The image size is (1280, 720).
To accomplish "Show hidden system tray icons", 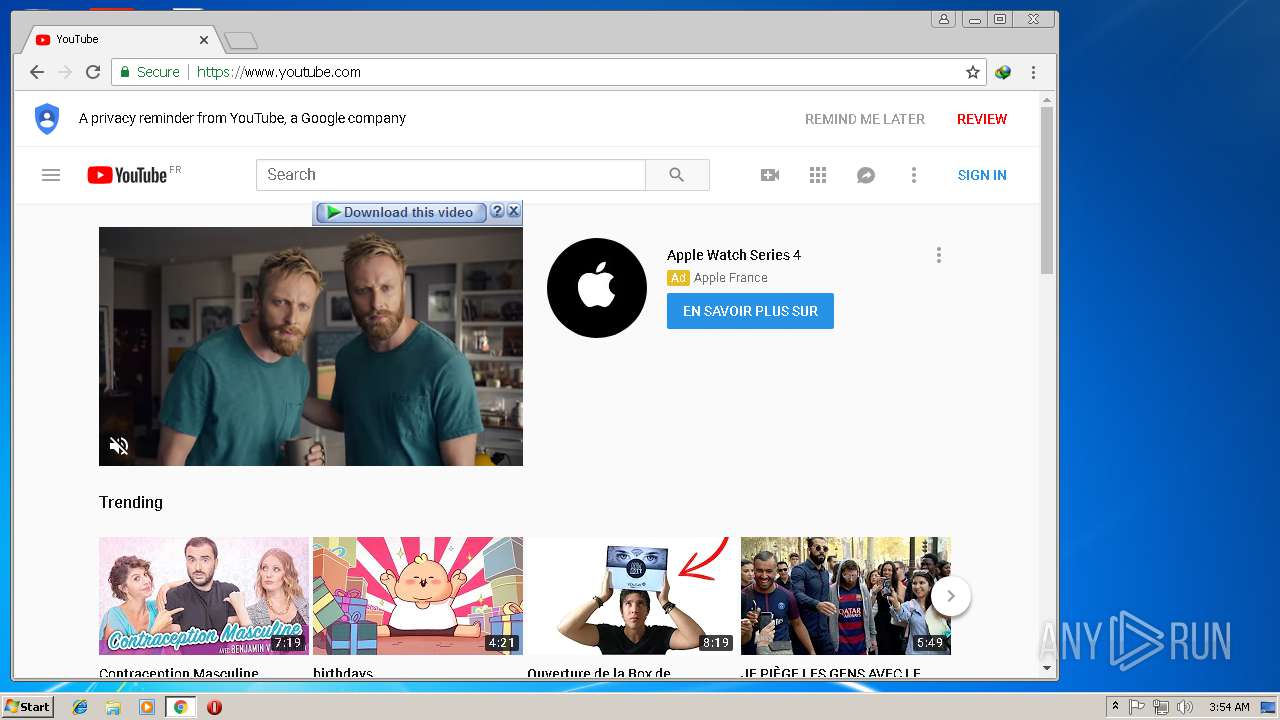I will [x=1115, y=707].
